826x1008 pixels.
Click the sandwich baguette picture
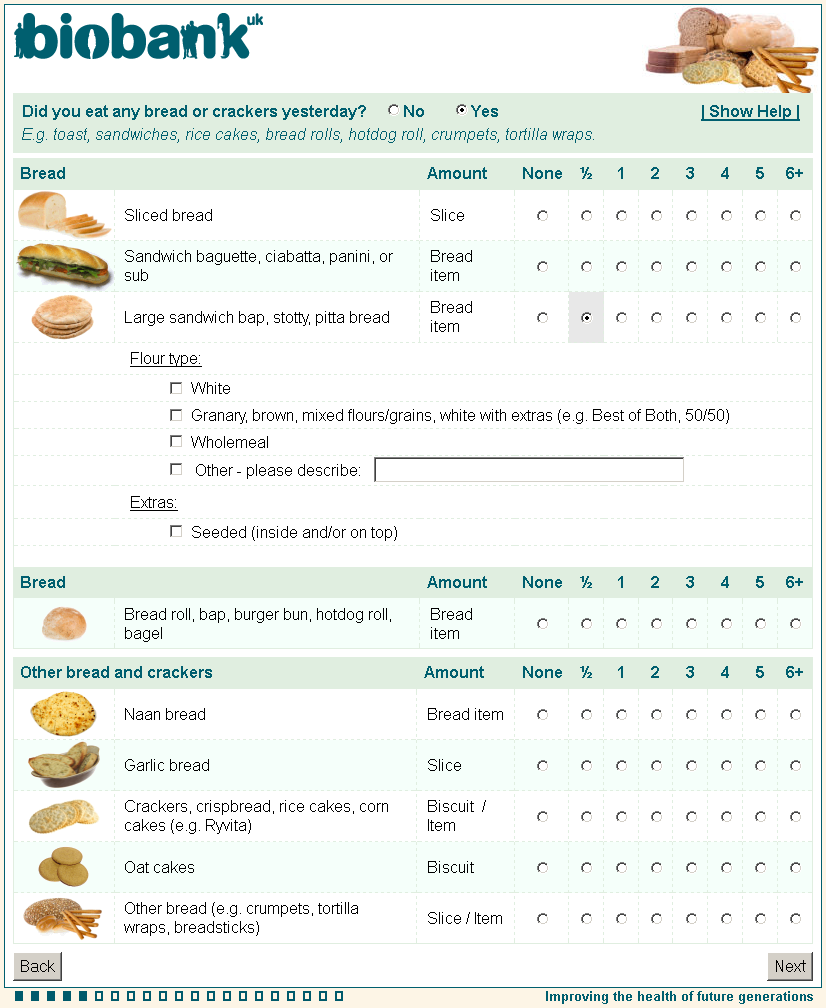[x=63, y=265]
